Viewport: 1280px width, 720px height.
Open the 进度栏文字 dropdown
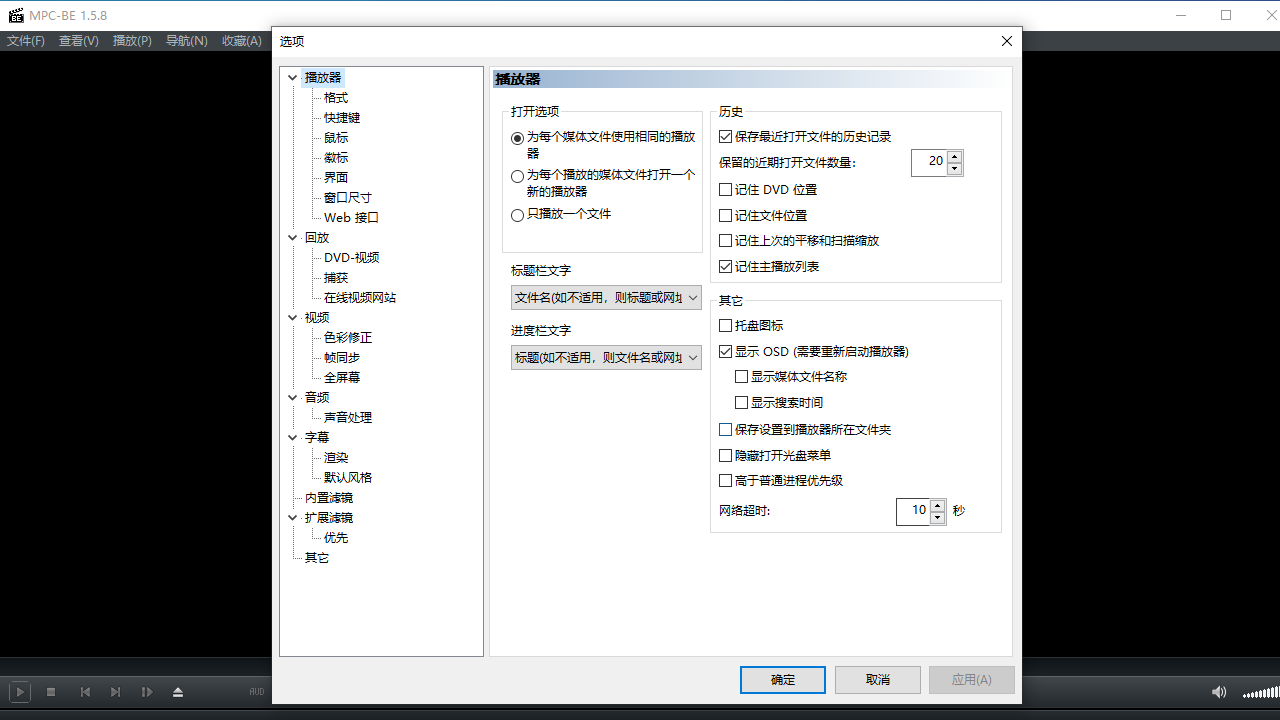pos(694,357)
